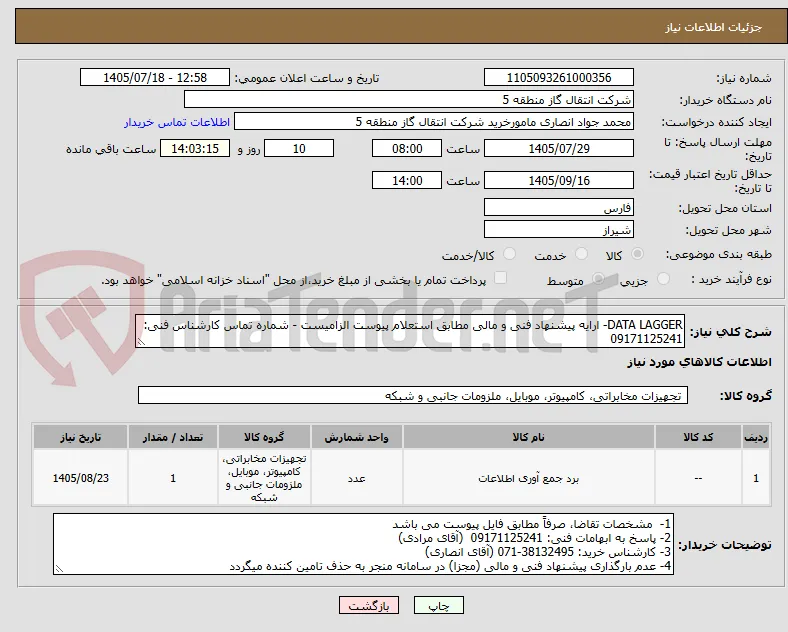Select the جزیی purchase type radio
The image size is (788, 632).
(x=663, y=278)
